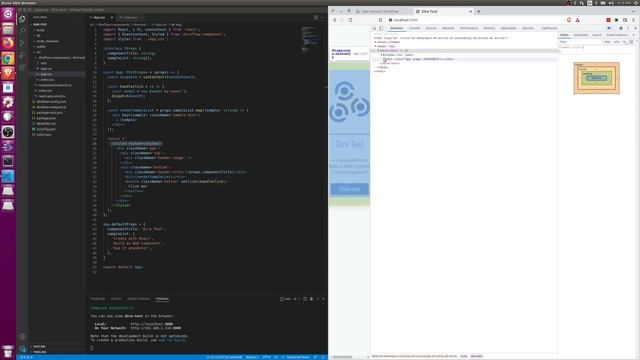This screenshot has width=640, height=360.
Task: Open the PROBLEMS tab in VS Code panel
Action: [98, 299]
